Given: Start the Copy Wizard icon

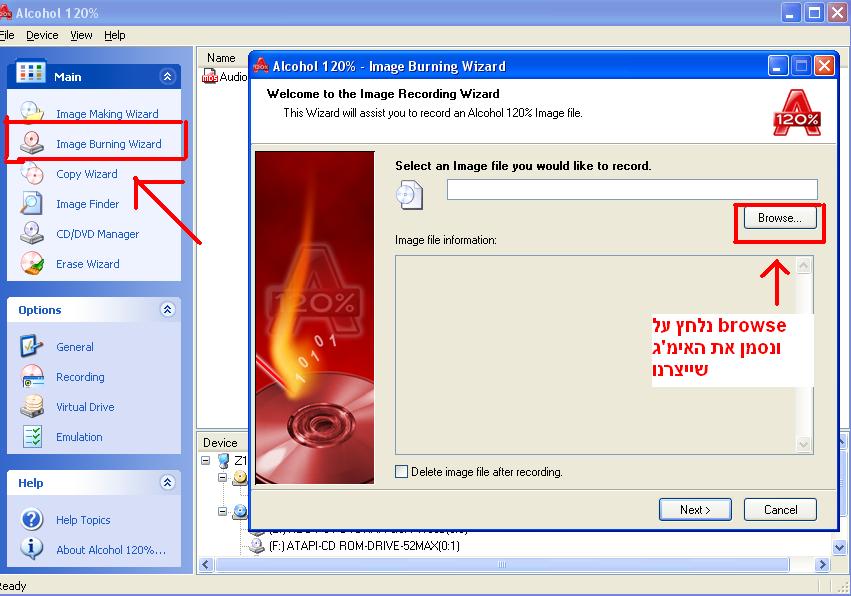Looking at the screenshot, I should pos(32,173).
